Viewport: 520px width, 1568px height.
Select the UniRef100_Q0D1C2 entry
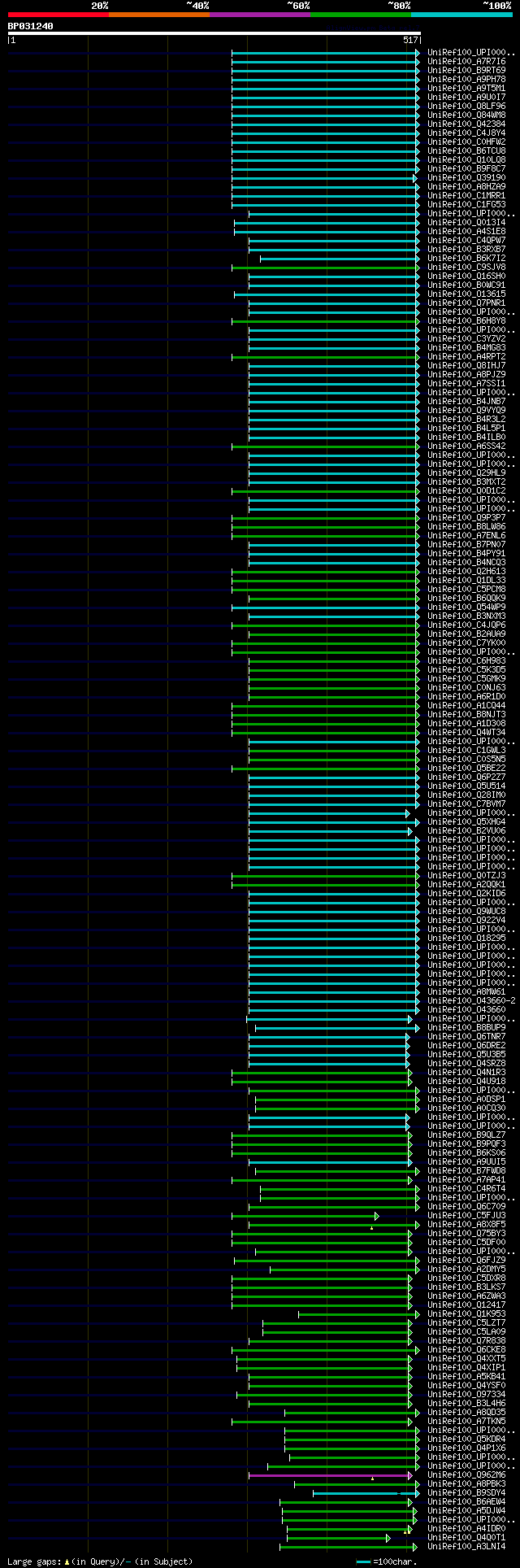466,491
